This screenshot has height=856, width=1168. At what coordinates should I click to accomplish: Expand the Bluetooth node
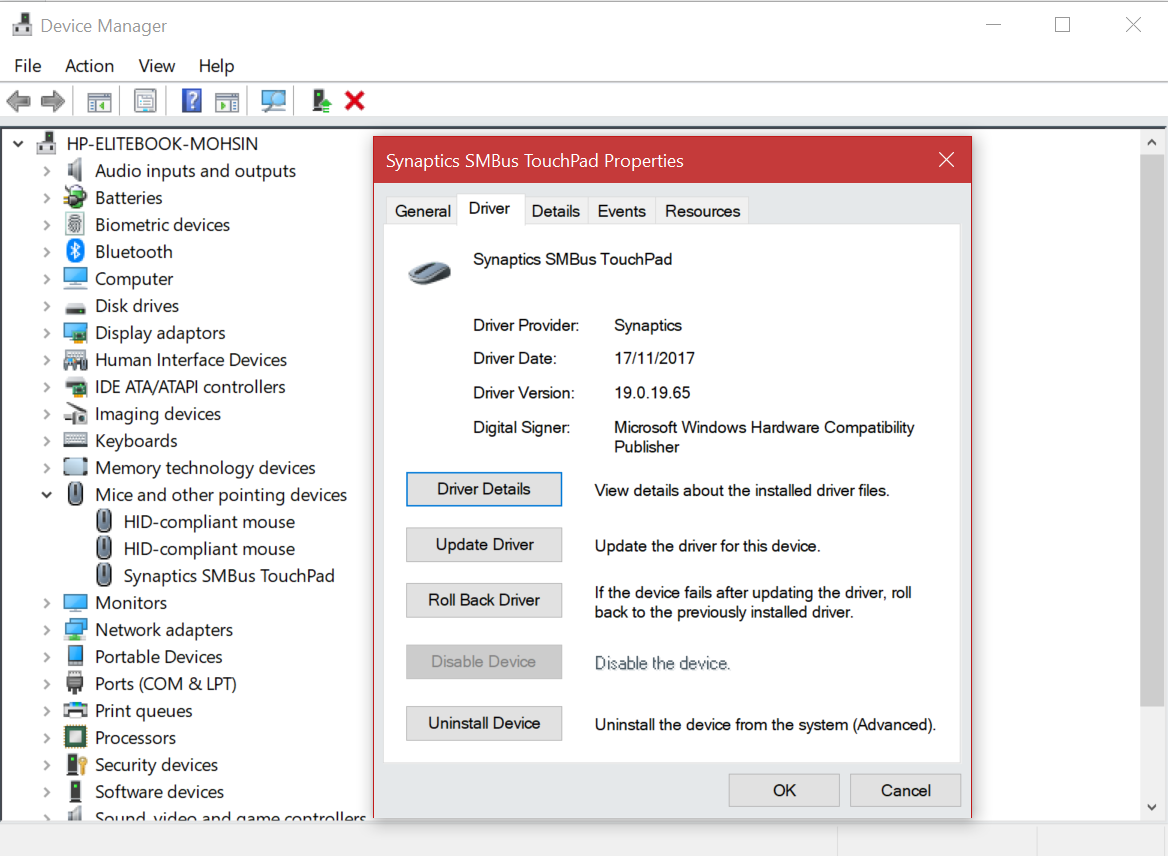tap(47, 252)
